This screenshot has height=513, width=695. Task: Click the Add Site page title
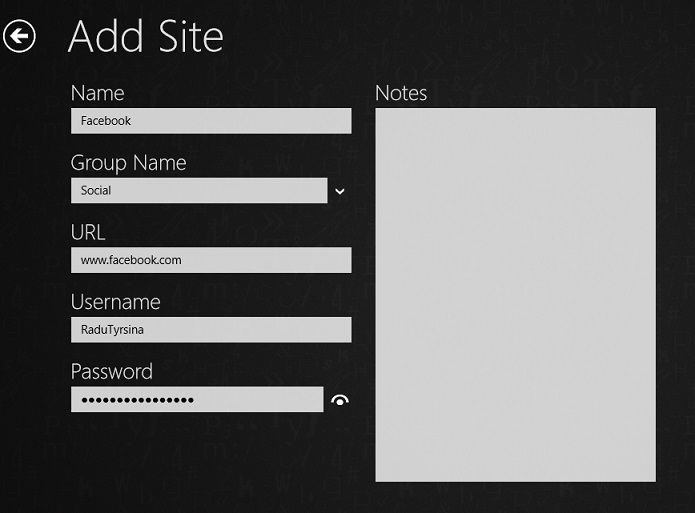click(146, 37)
